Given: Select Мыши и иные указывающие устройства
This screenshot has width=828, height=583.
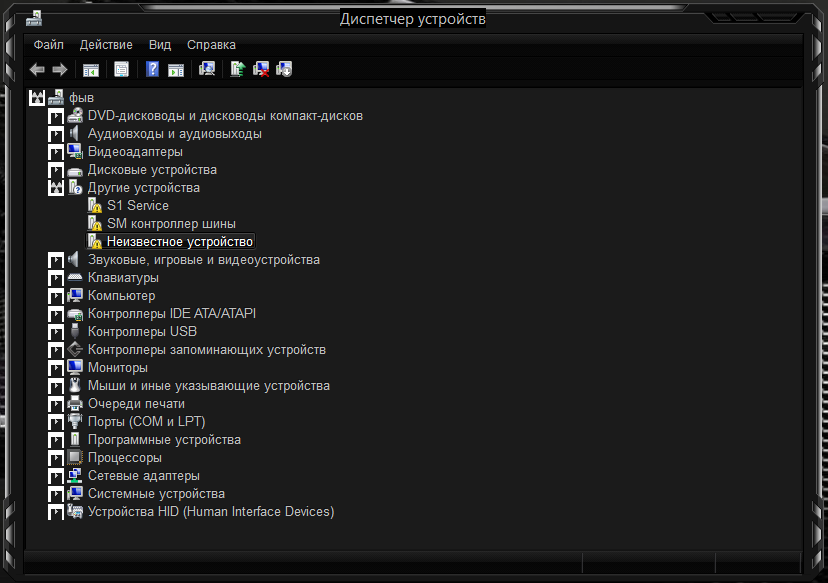Looking at the screenshot, I should click(209, 385).
